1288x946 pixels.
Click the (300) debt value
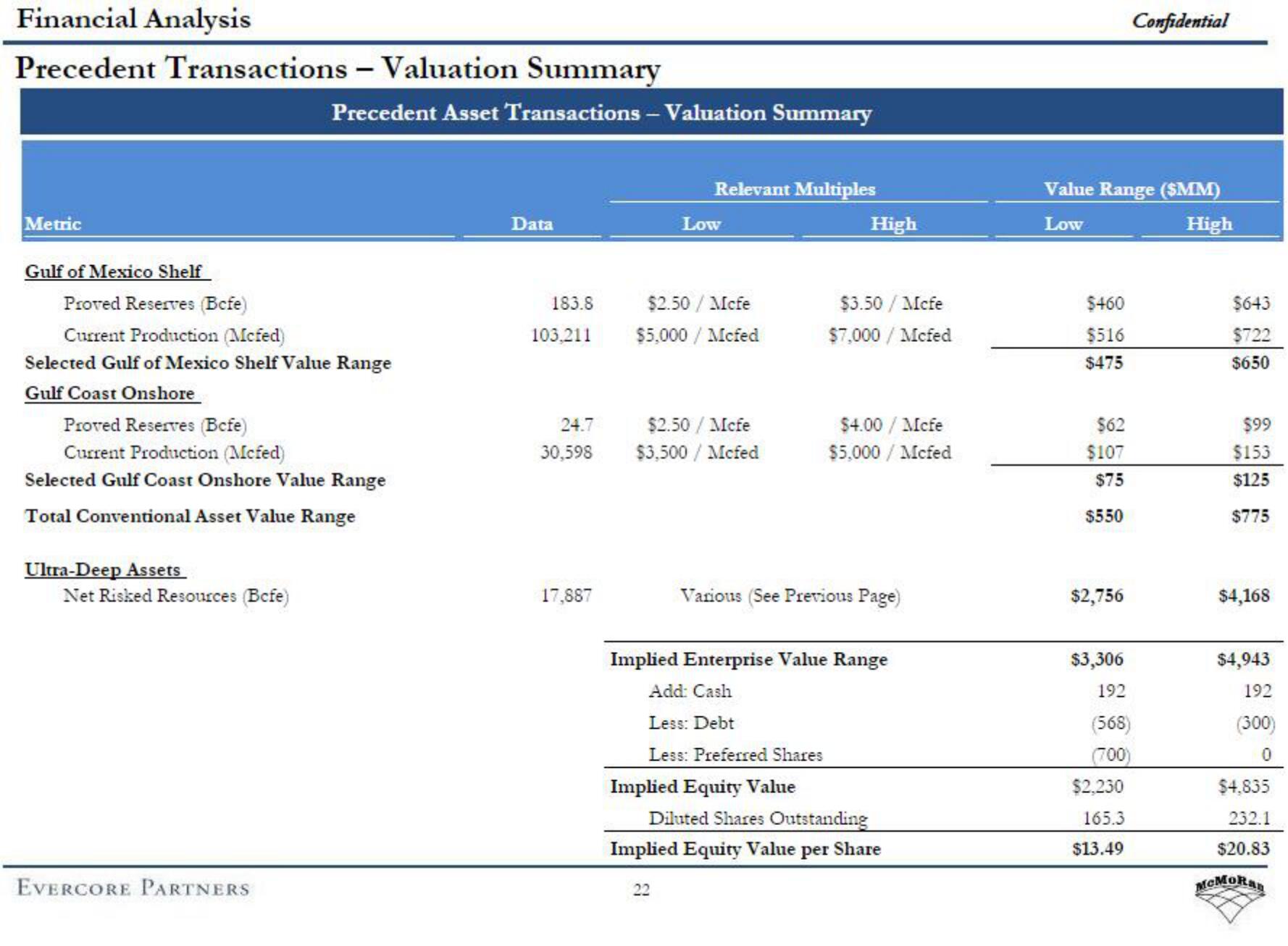coord(1255,724)
